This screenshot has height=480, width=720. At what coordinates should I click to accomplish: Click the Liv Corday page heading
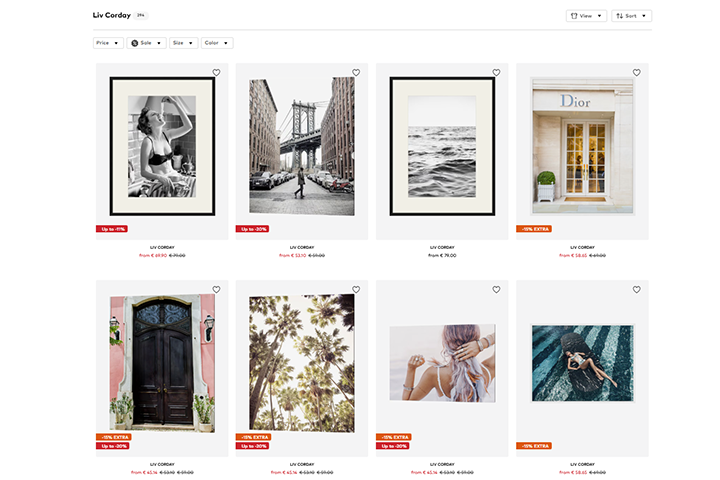pyautogui.click(x=112, y=15)
